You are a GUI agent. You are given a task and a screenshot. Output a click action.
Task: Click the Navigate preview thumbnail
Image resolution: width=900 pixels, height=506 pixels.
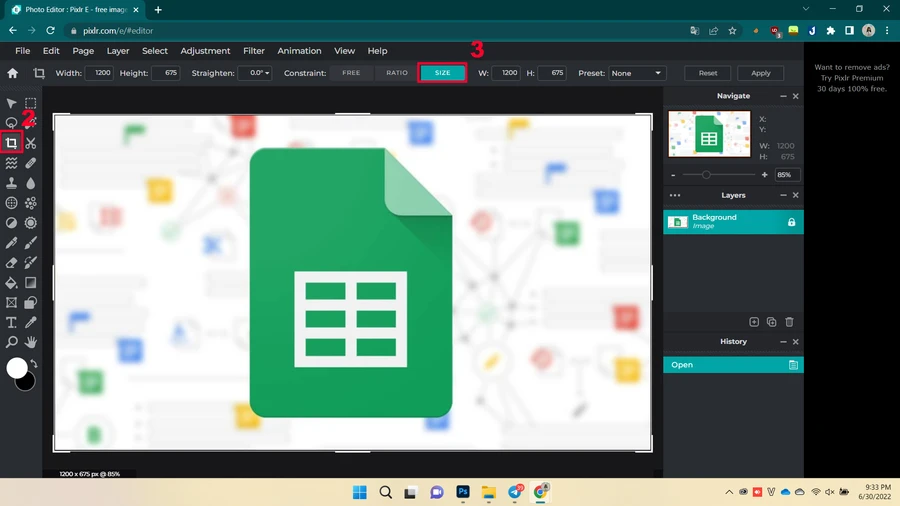tap(709, 134)
